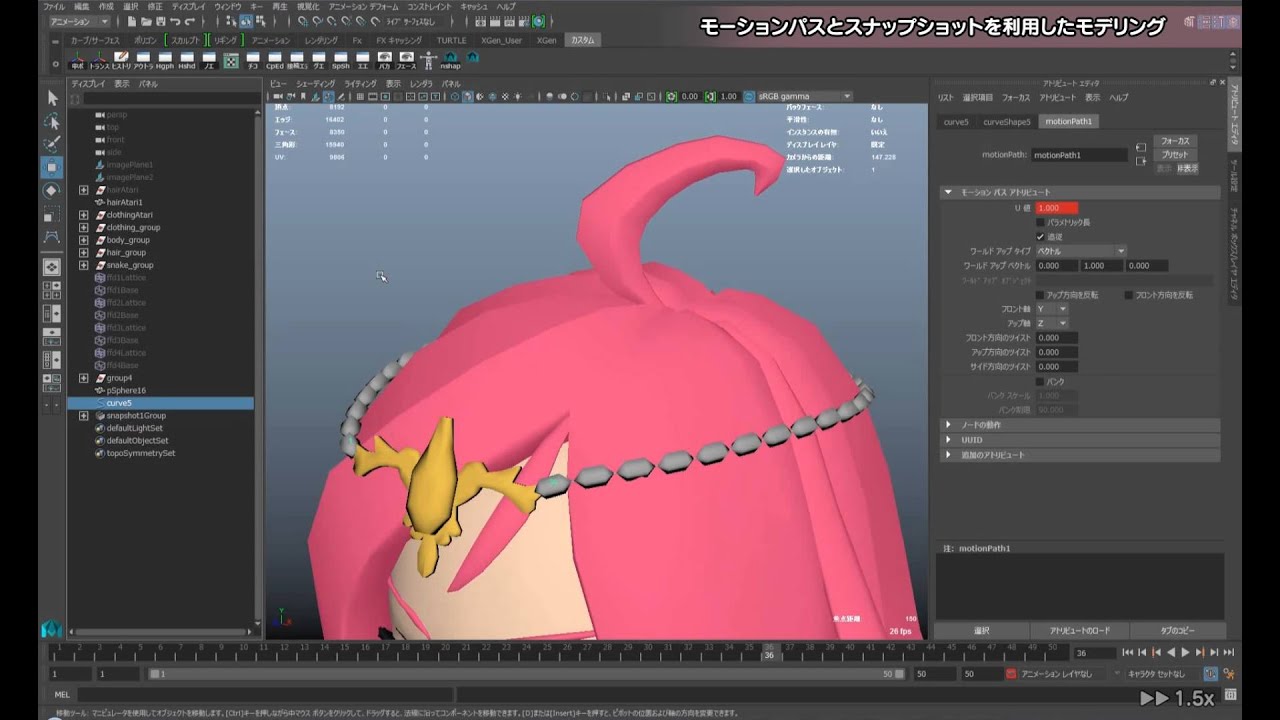Click the output connection arrow icon
The width and height of the screenshot is (1280, 720).
point(1141,160)
